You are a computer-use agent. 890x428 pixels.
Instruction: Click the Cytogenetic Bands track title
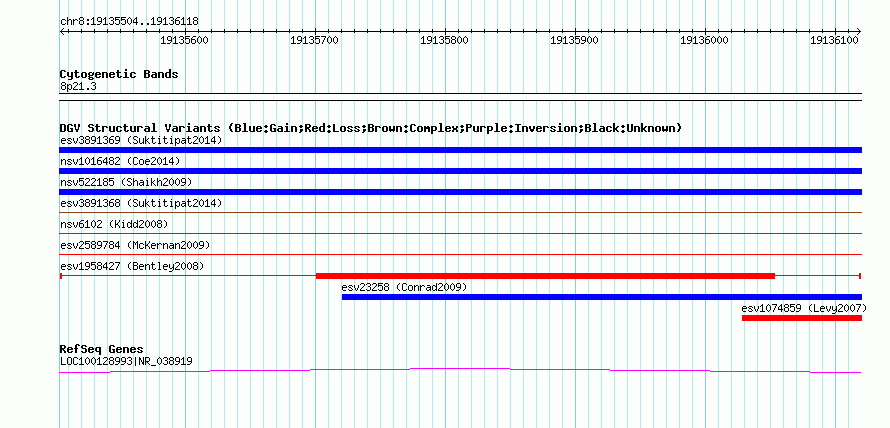tap(119, 74)
